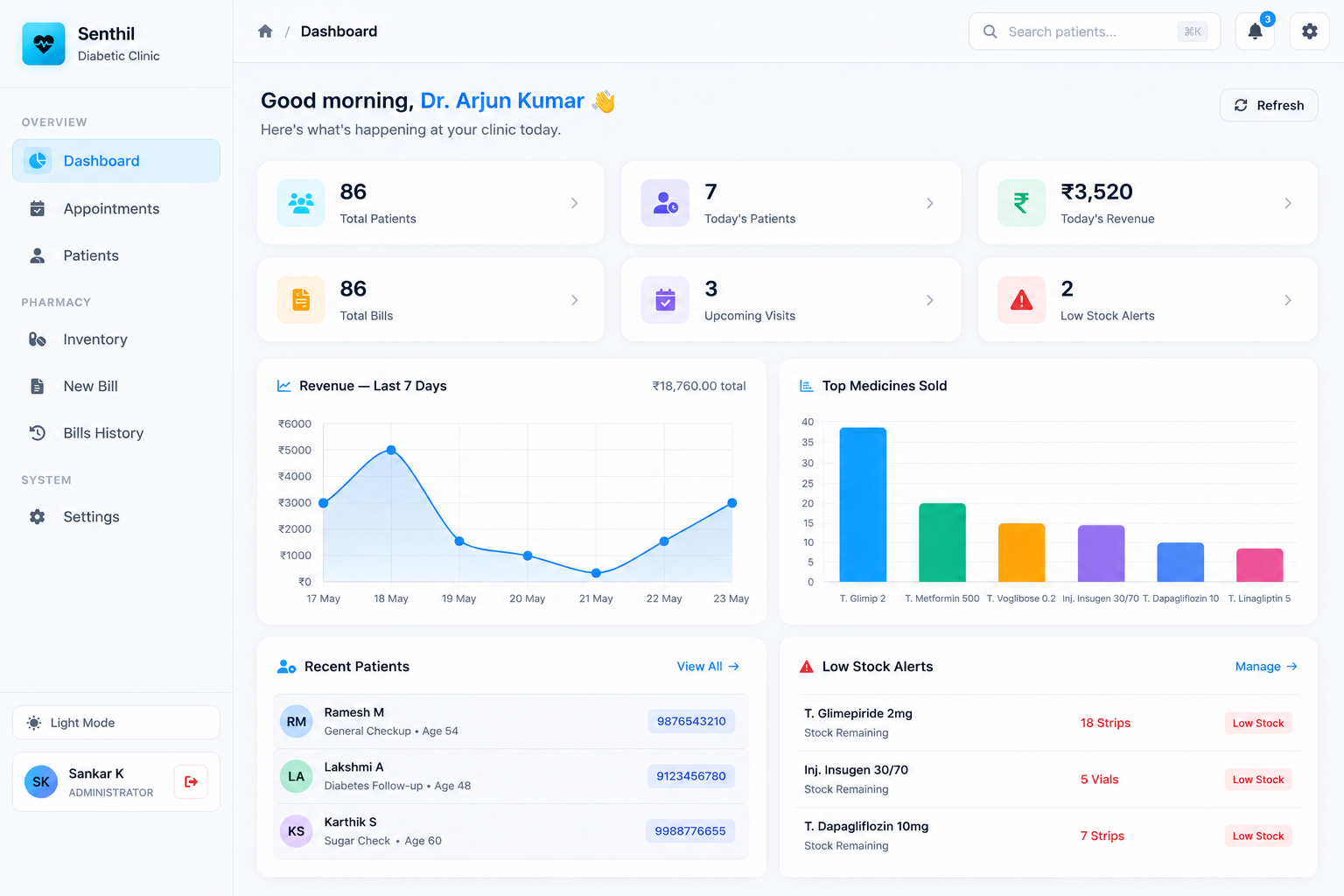The height and width of the screenshot is (896, 1344).
Task: Click View All recent patients link
Action: [x=708, y=667]
